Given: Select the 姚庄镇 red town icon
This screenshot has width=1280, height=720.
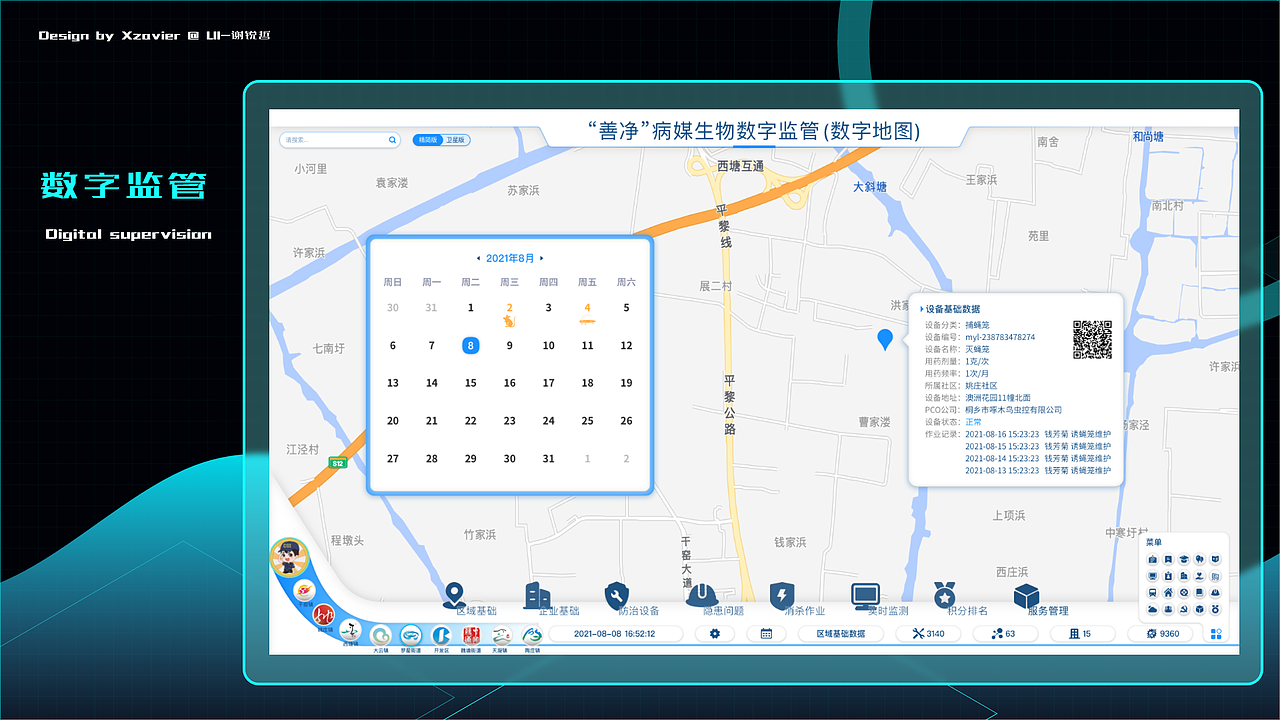Looking at the screenshot, I should [x=324, y=614].
